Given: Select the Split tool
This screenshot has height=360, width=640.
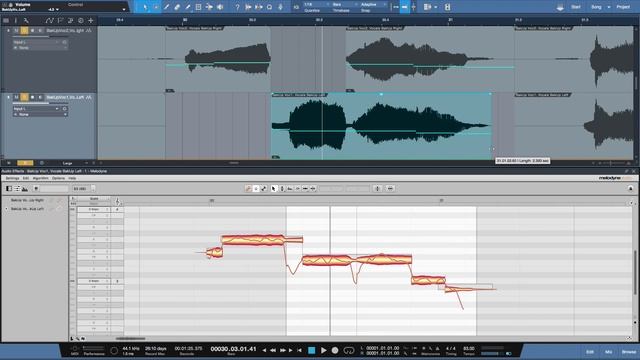Looking at the screenshot, I should click(x=167, y=7).
